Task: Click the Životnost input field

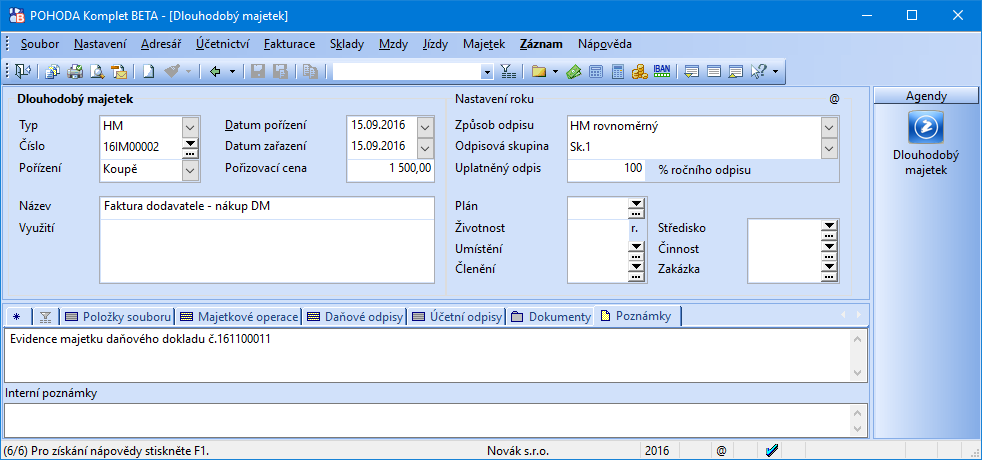Action: pyautogui.click(x=598, y=228)
